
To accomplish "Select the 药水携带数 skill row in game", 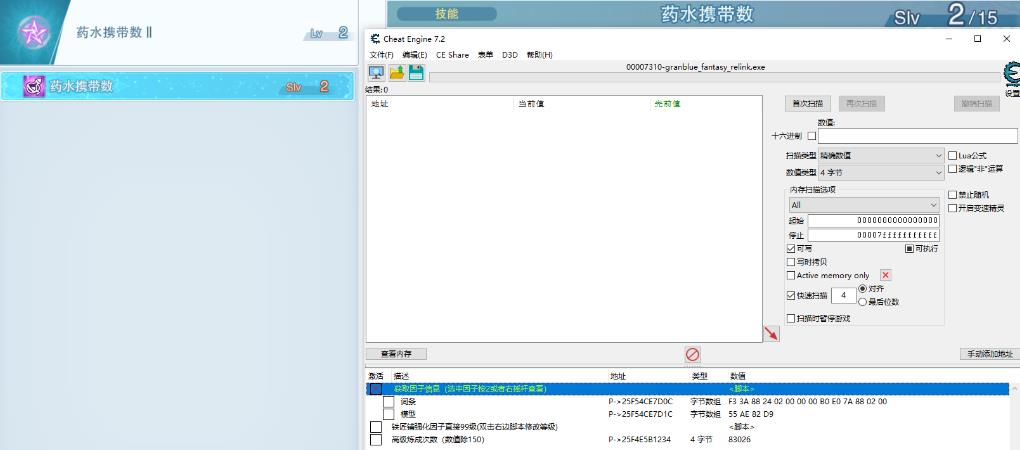I will (178, 86).
